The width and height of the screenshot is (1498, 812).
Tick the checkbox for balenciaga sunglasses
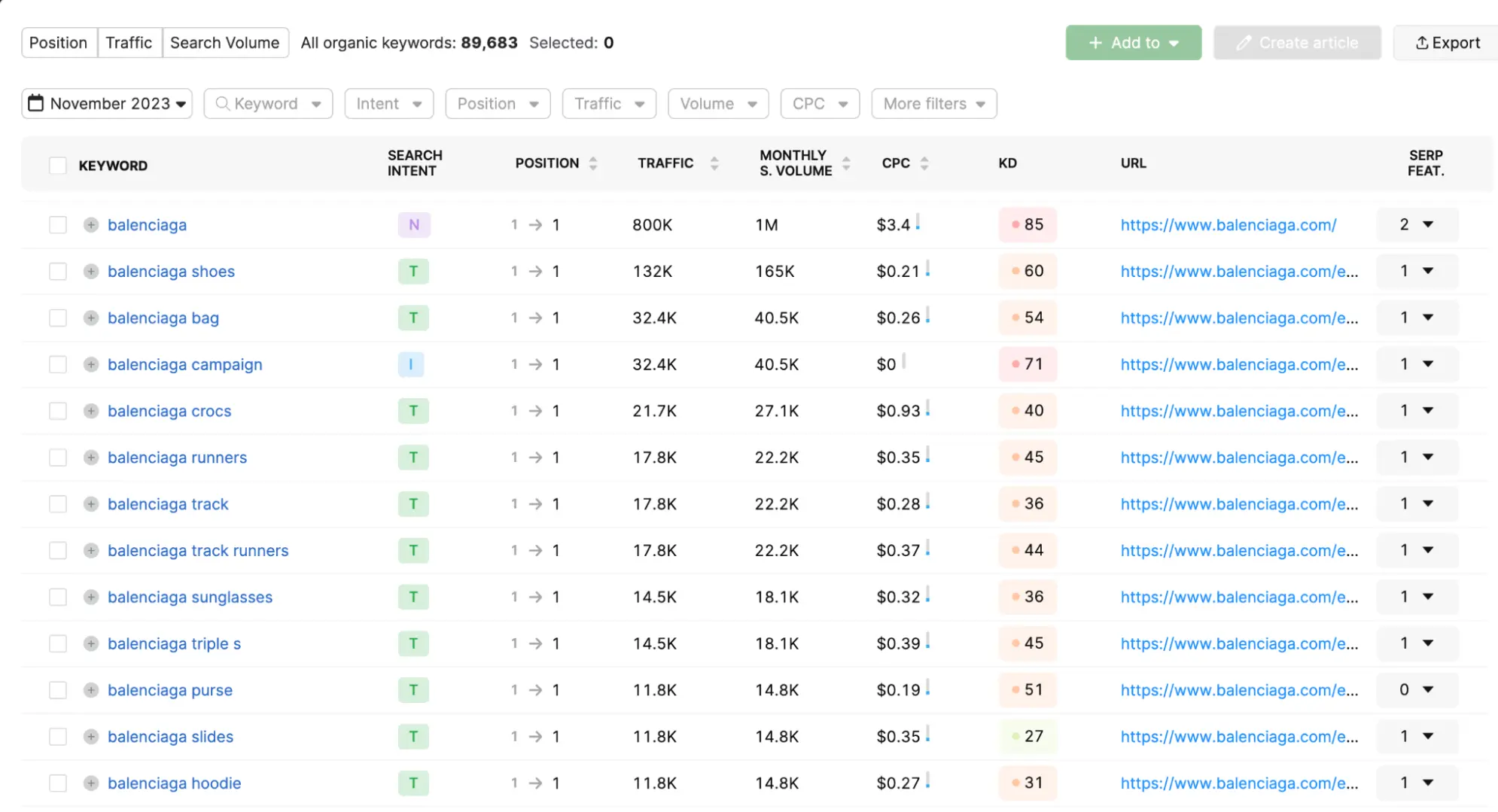click(x=58, y=598)
